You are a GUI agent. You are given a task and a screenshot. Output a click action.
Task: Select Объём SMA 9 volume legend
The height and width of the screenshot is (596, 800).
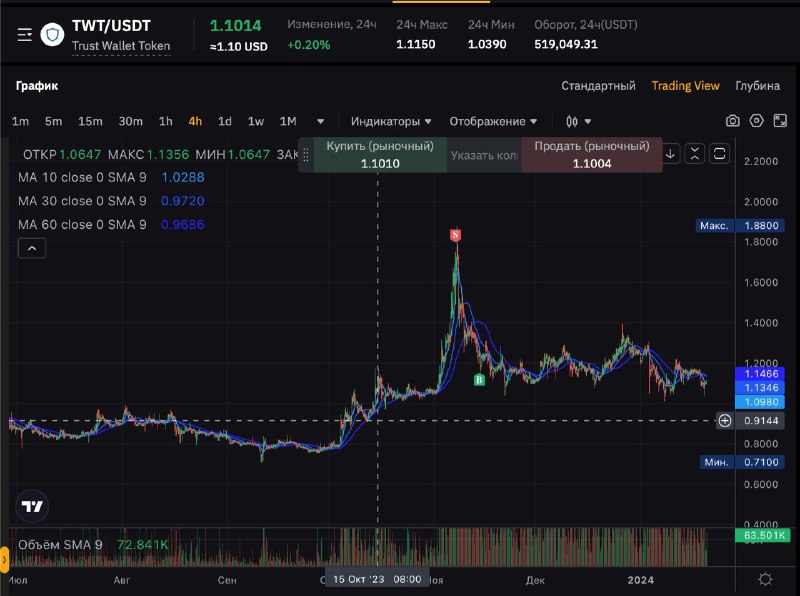click(x=60, y=545)
